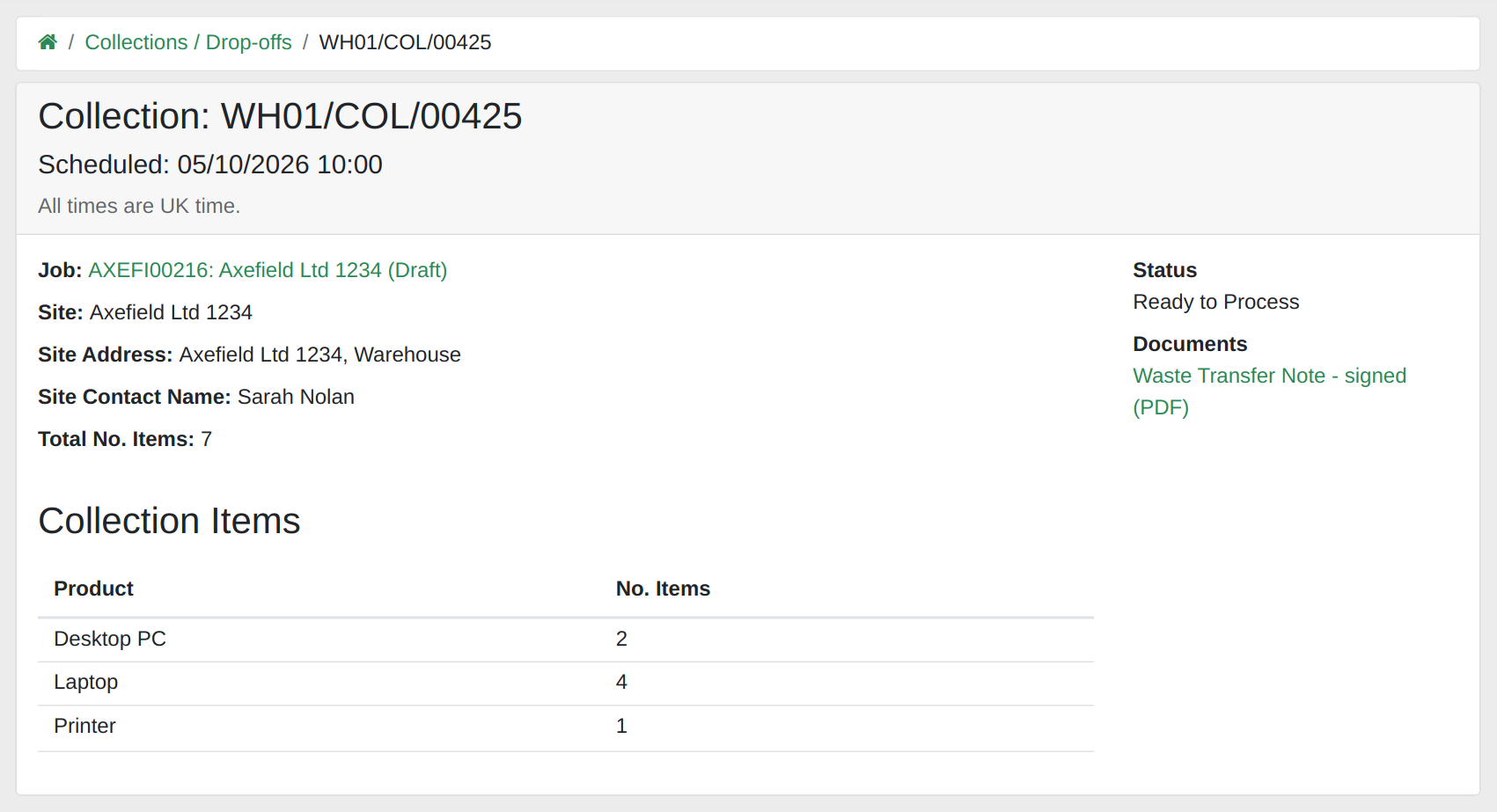Click the Product column header
The image size is (1497, 812).
[x=93, y=589]
